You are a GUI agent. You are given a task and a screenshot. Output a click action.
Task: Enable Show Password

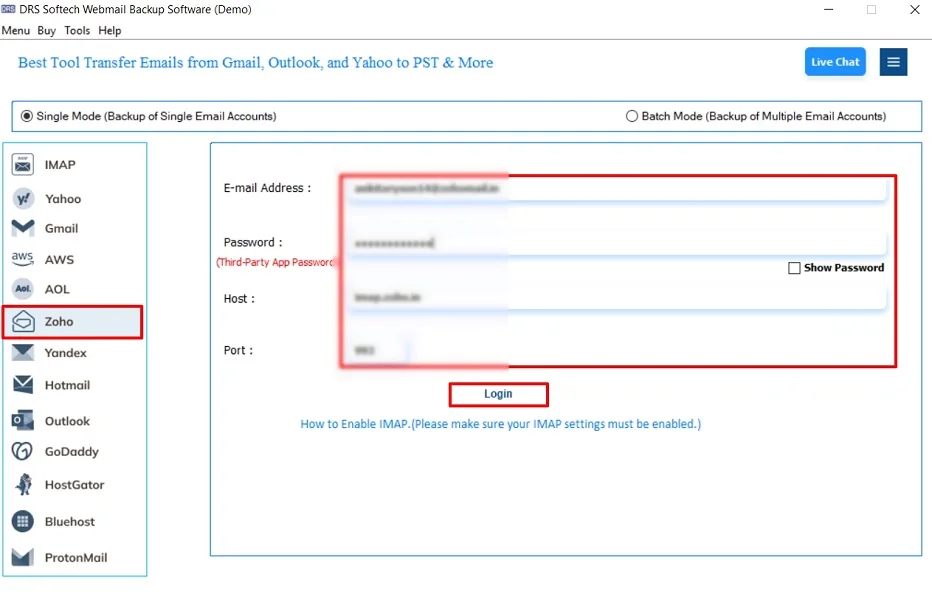coord(795,267)
